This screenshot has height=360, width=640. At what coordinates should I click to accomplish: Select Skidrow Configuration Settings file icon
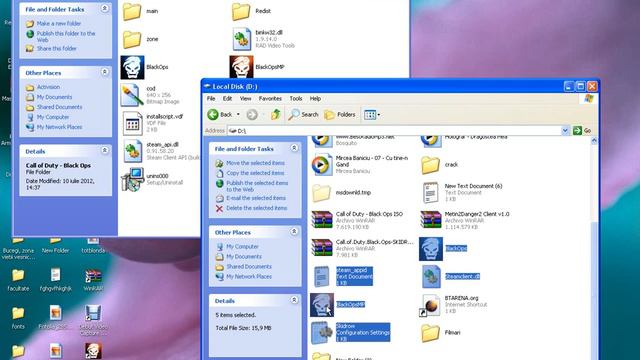coord(322,333)
